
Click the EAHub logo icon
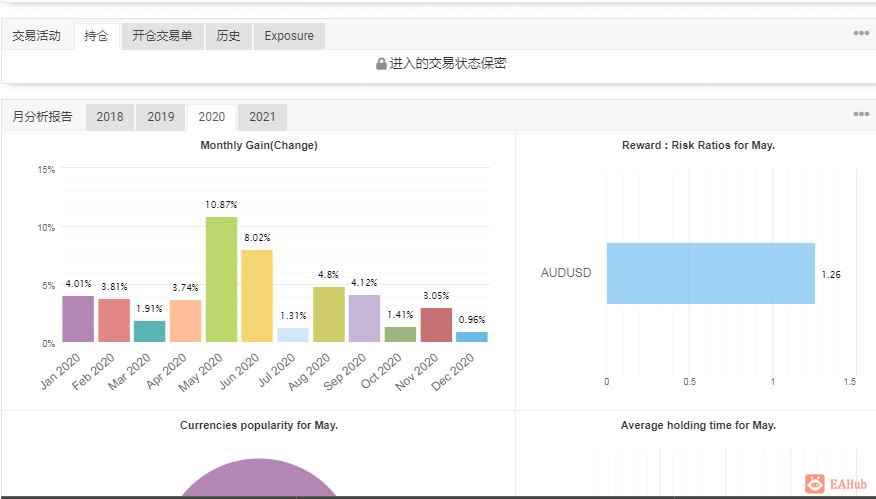tap(815, 483)
